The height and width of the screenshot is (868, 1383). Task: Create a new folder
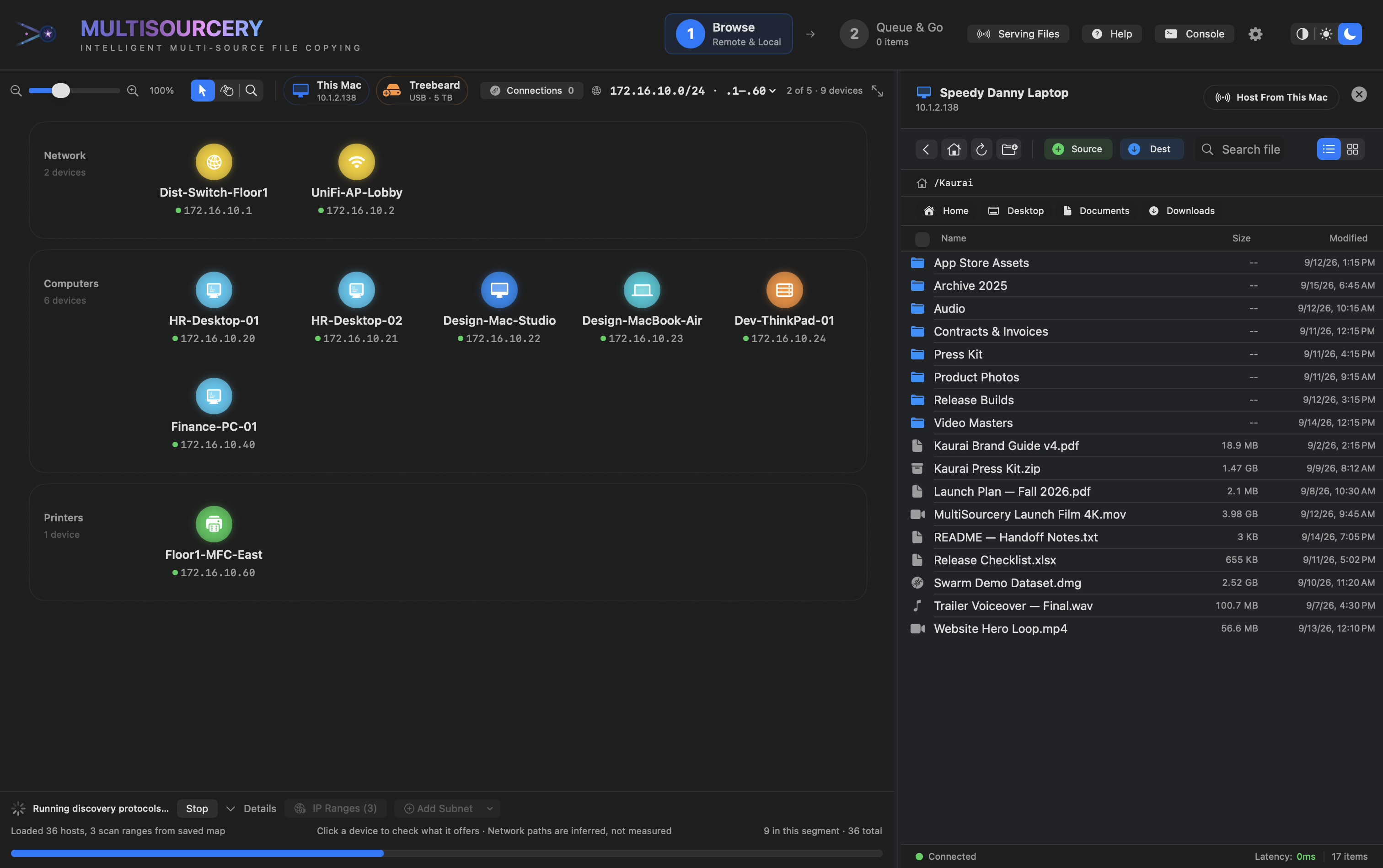point(1009,149)
